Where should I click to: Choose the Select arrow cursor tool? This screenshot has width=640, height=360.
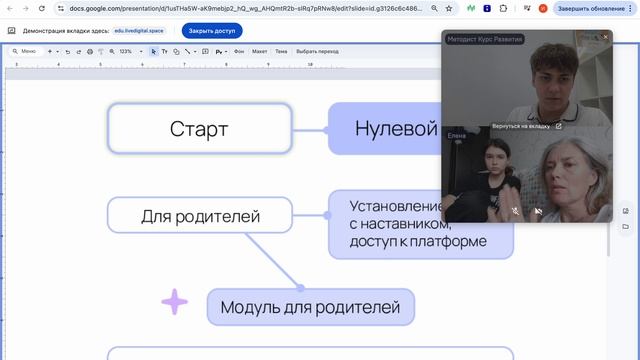tap(153, 51)
